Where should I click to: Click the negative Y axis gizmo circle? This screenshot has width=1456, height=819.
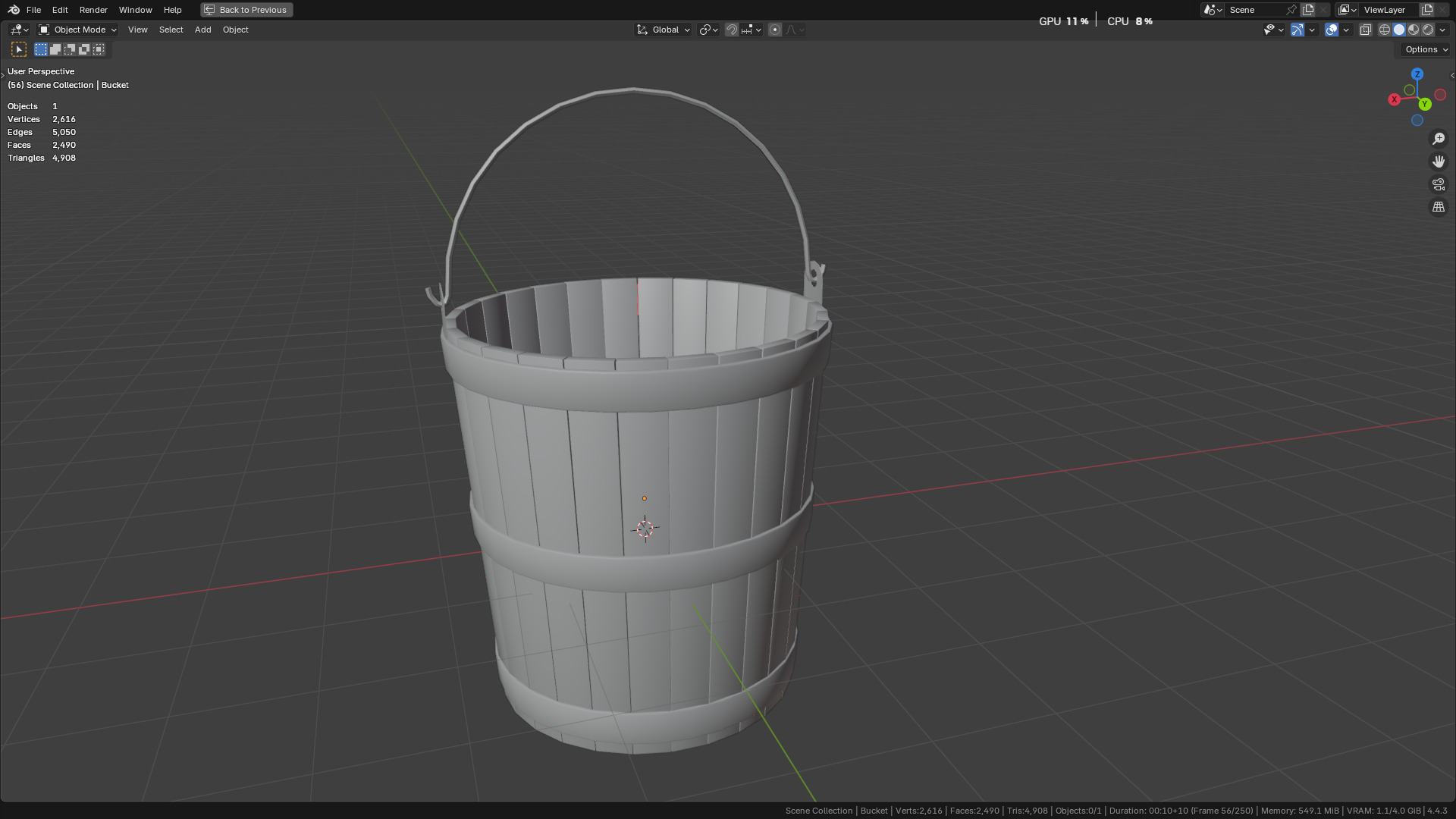pos(1409,90)
